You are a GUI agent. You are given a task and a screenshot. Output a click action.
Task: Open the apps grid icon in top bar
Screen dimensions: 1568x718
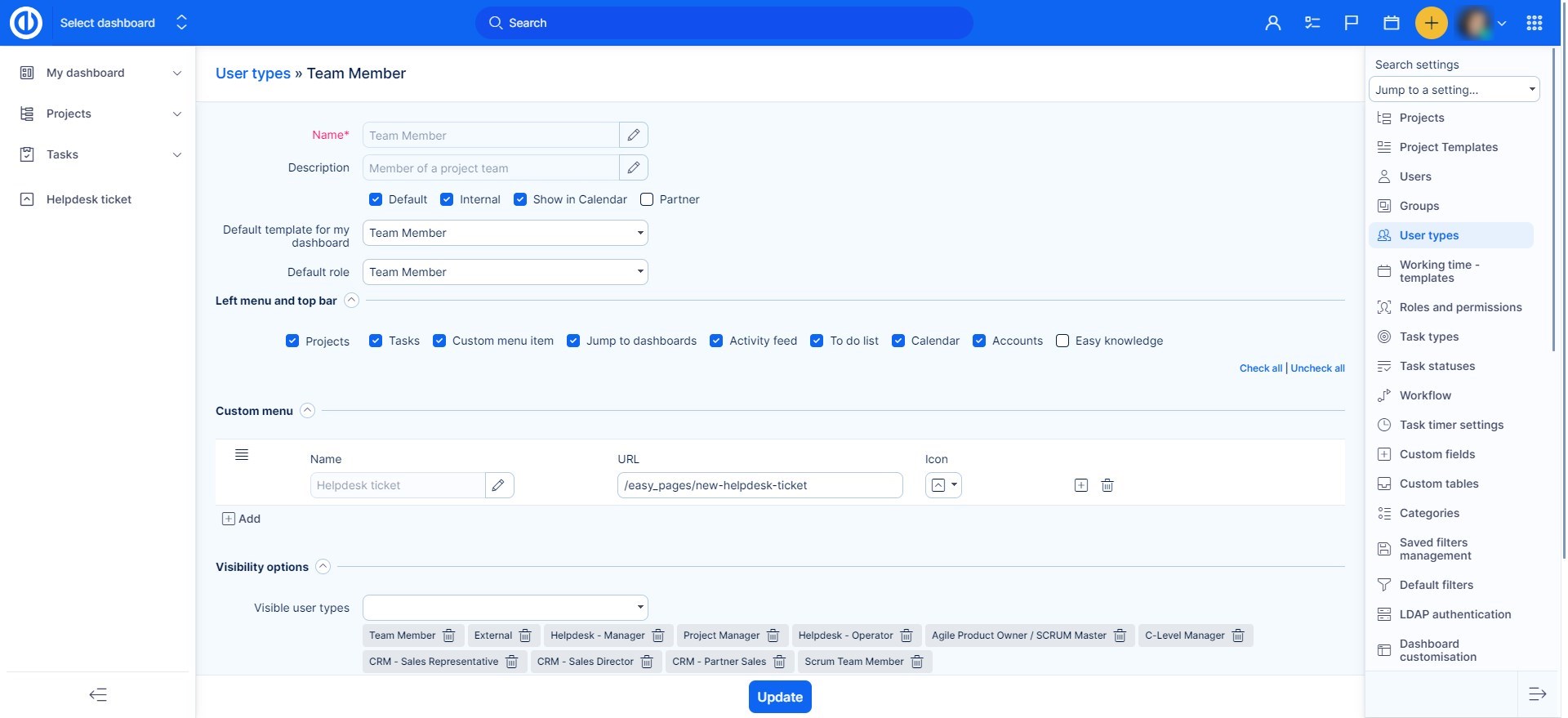click(1535, 23)
